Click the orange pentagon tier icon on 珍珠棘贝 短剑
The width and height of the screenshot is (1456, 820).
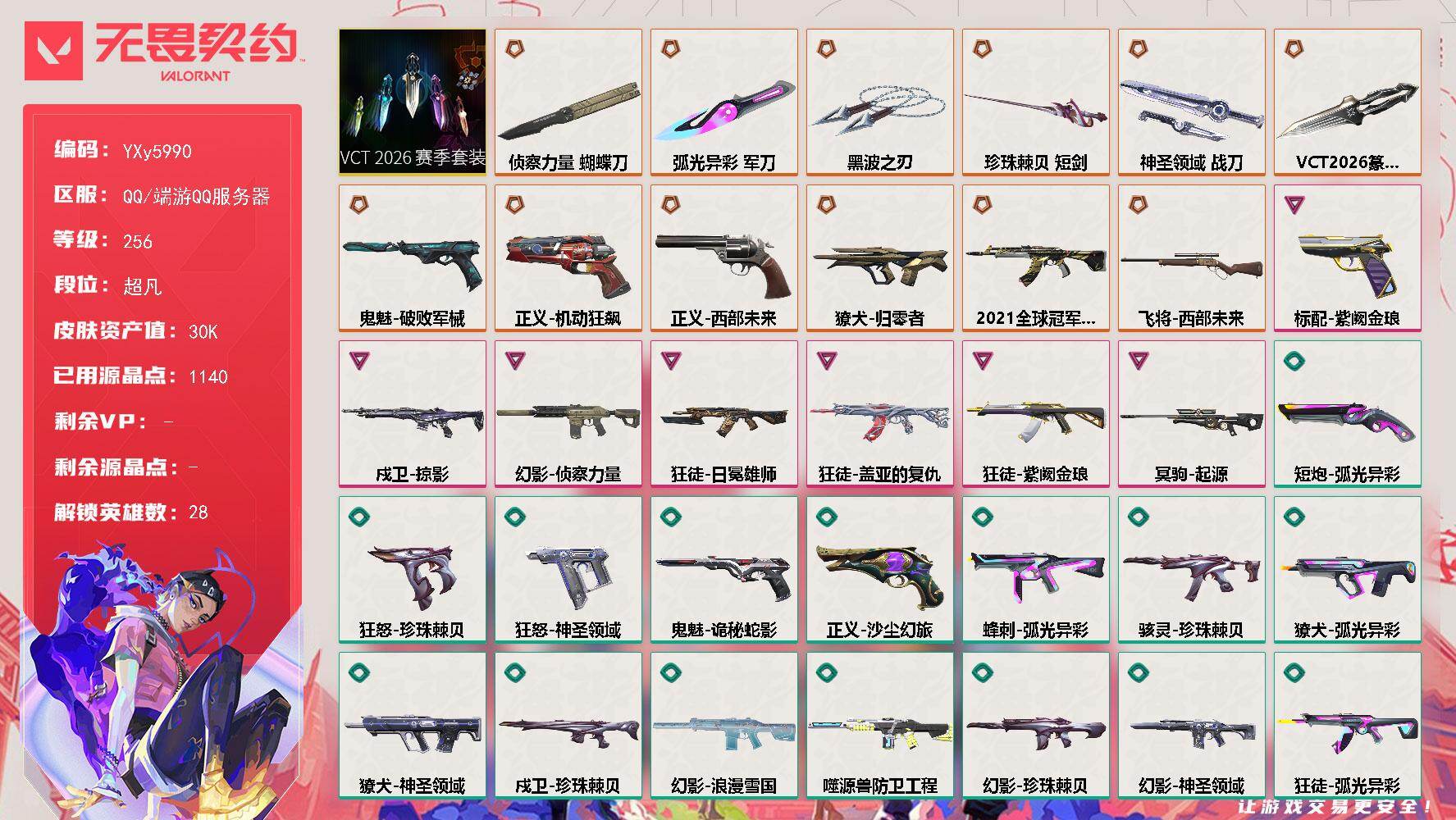[982, 49]
